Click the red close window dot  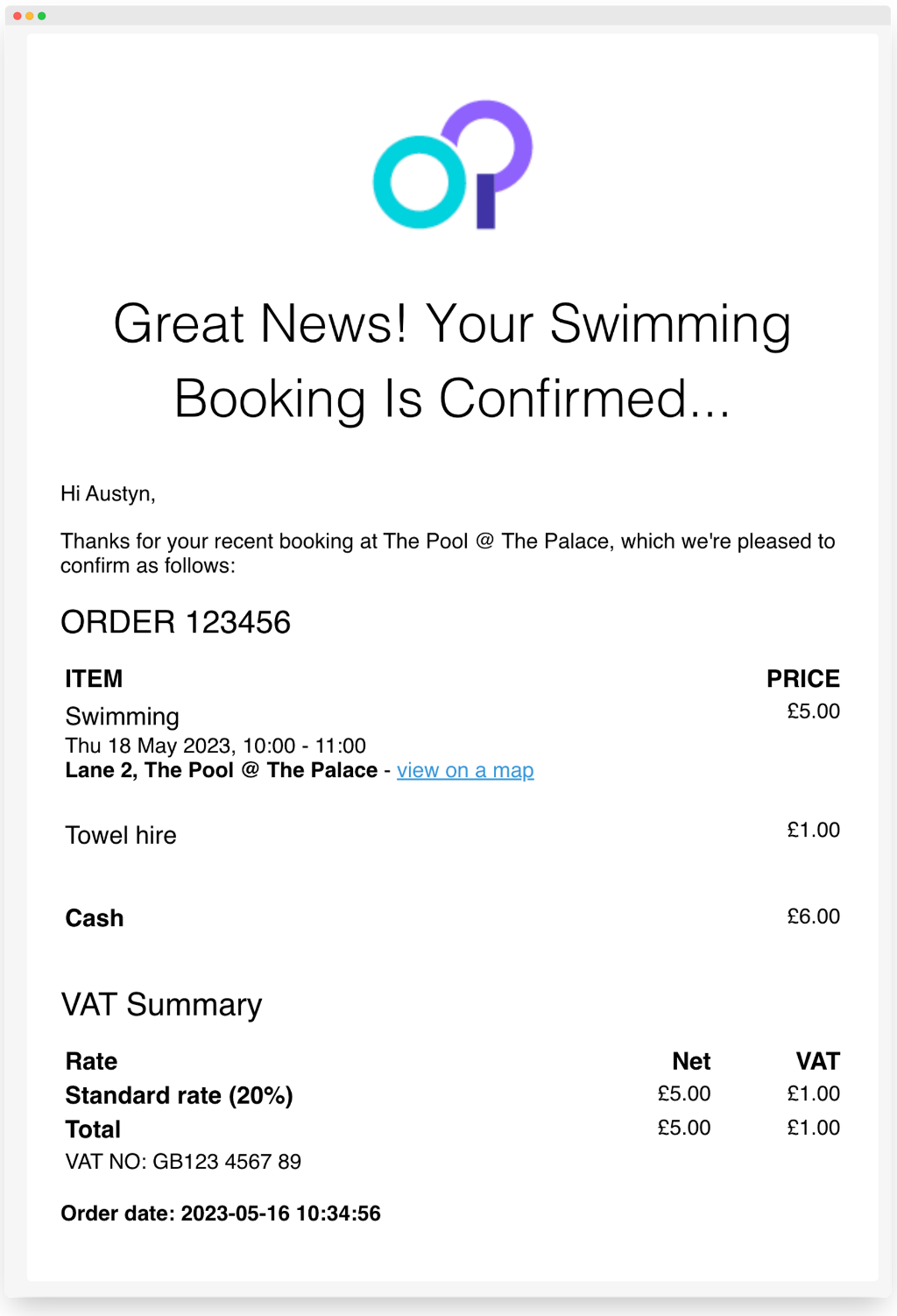click(18, 16)
